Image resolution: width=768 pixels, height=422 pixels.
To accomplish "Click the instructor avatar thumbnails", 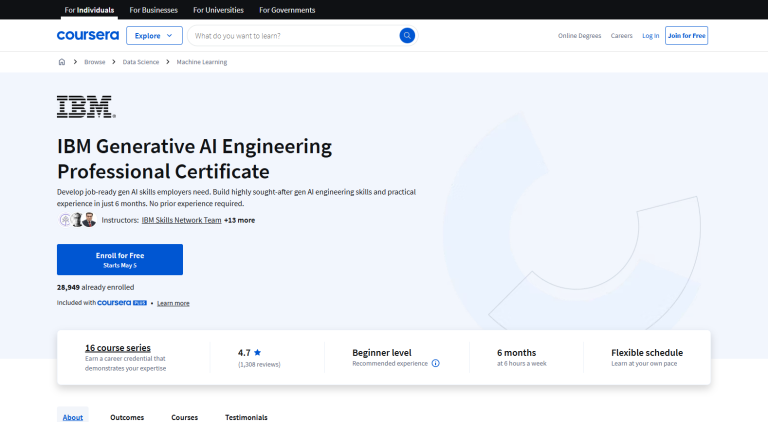I will pyautogui.click(x=77, y=220).
